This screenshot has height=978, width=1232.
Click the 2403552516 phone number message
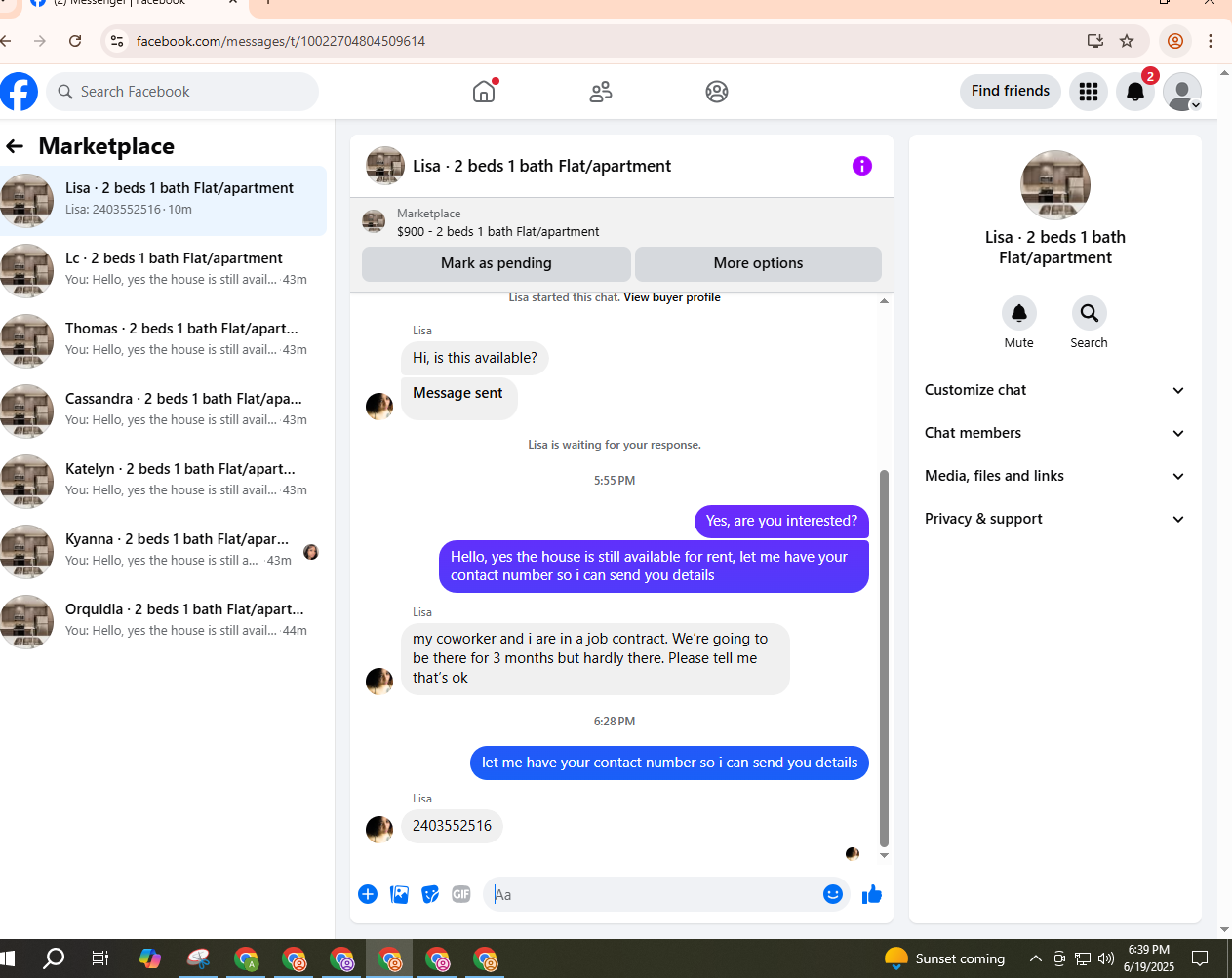[452, 826]
